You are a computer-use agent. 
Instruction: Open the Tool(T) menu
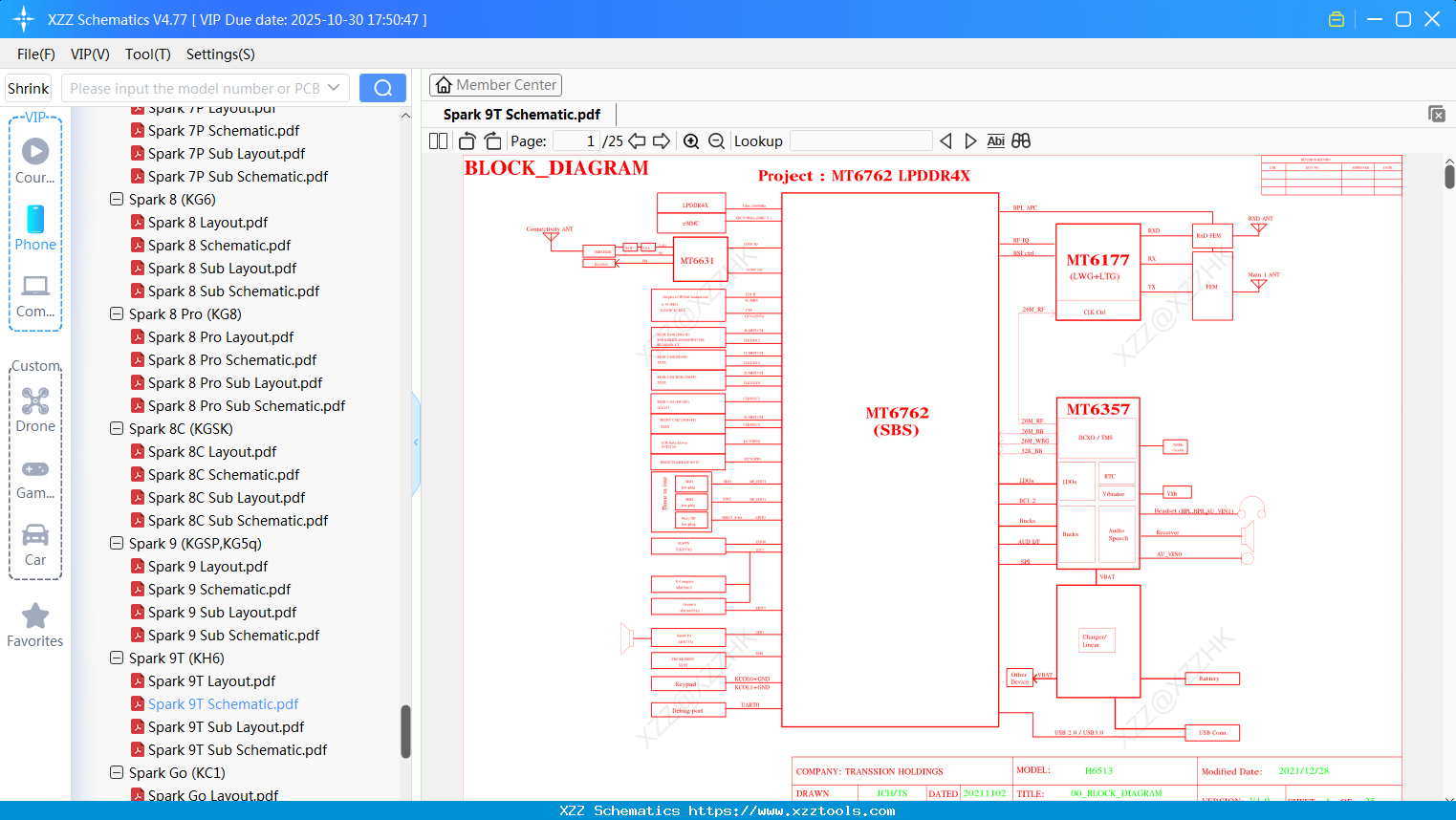147,54
